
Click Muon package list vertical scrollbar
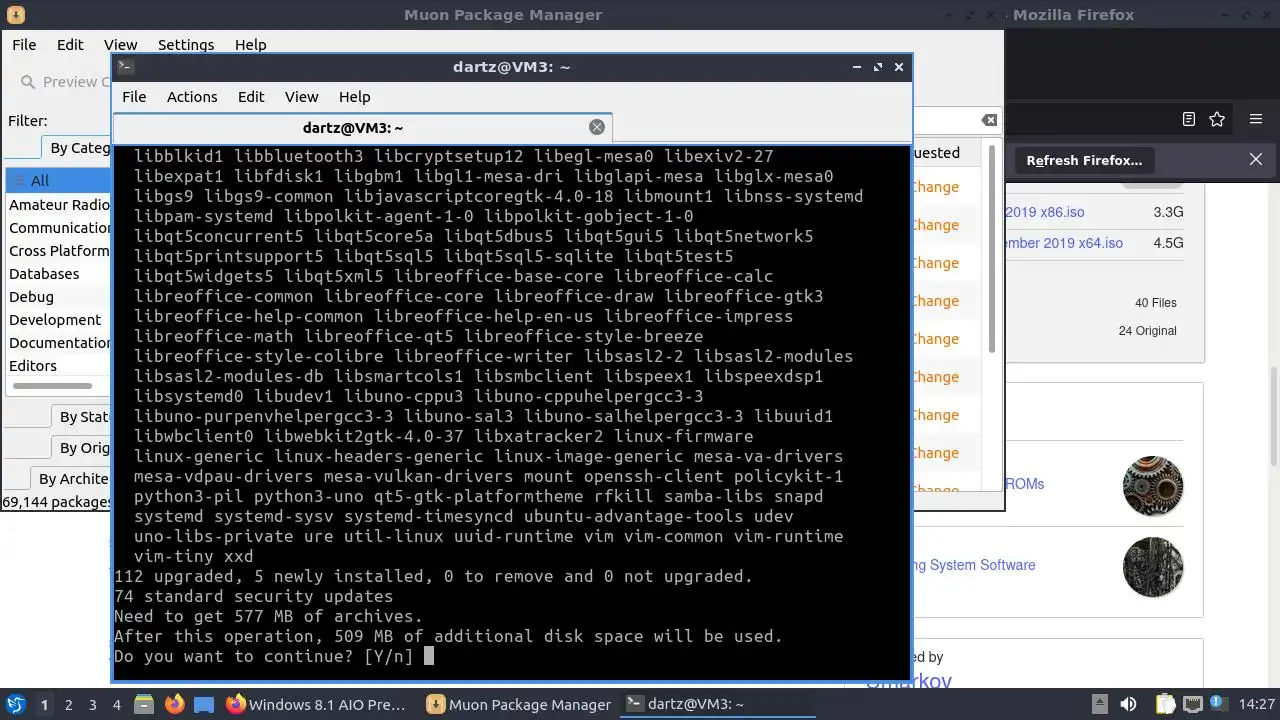point(991,250)
